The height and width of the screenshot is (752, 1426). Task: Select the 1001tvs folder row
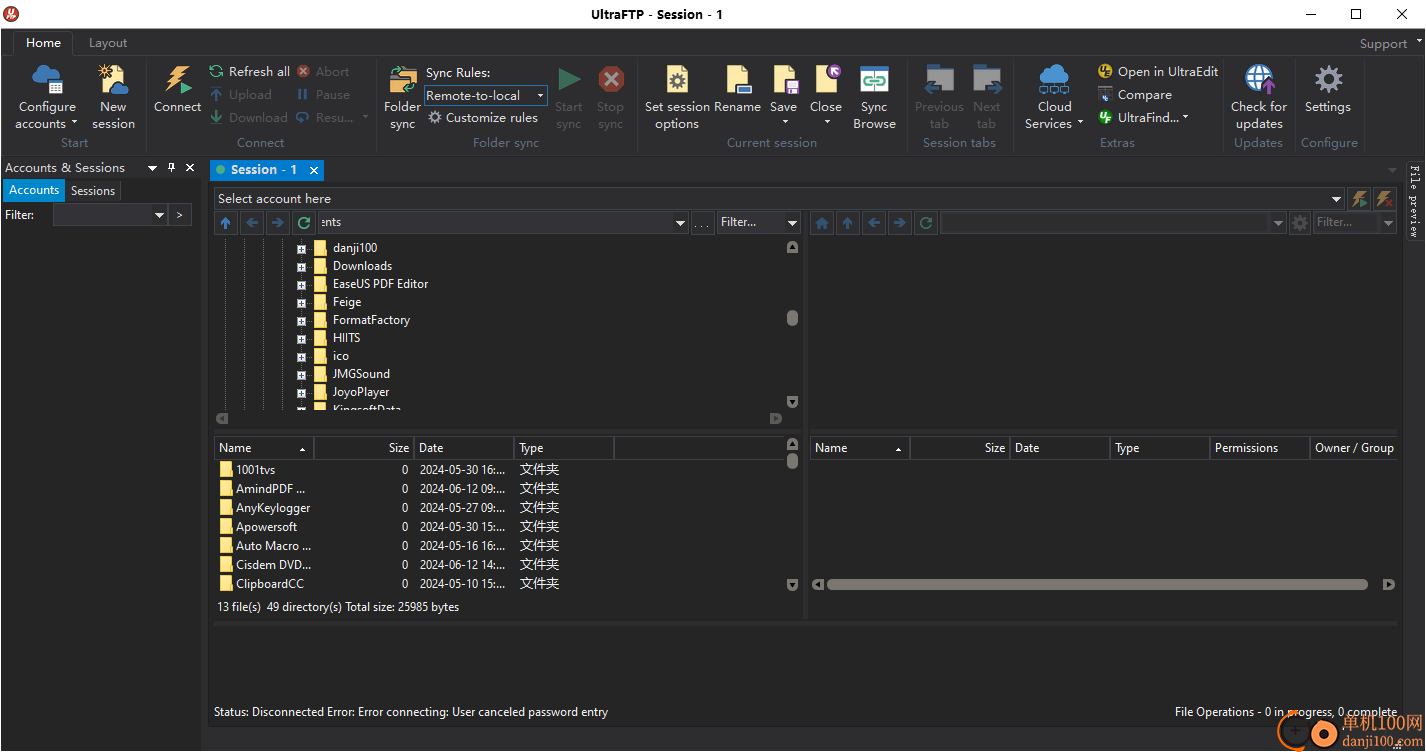coord(500,469)
